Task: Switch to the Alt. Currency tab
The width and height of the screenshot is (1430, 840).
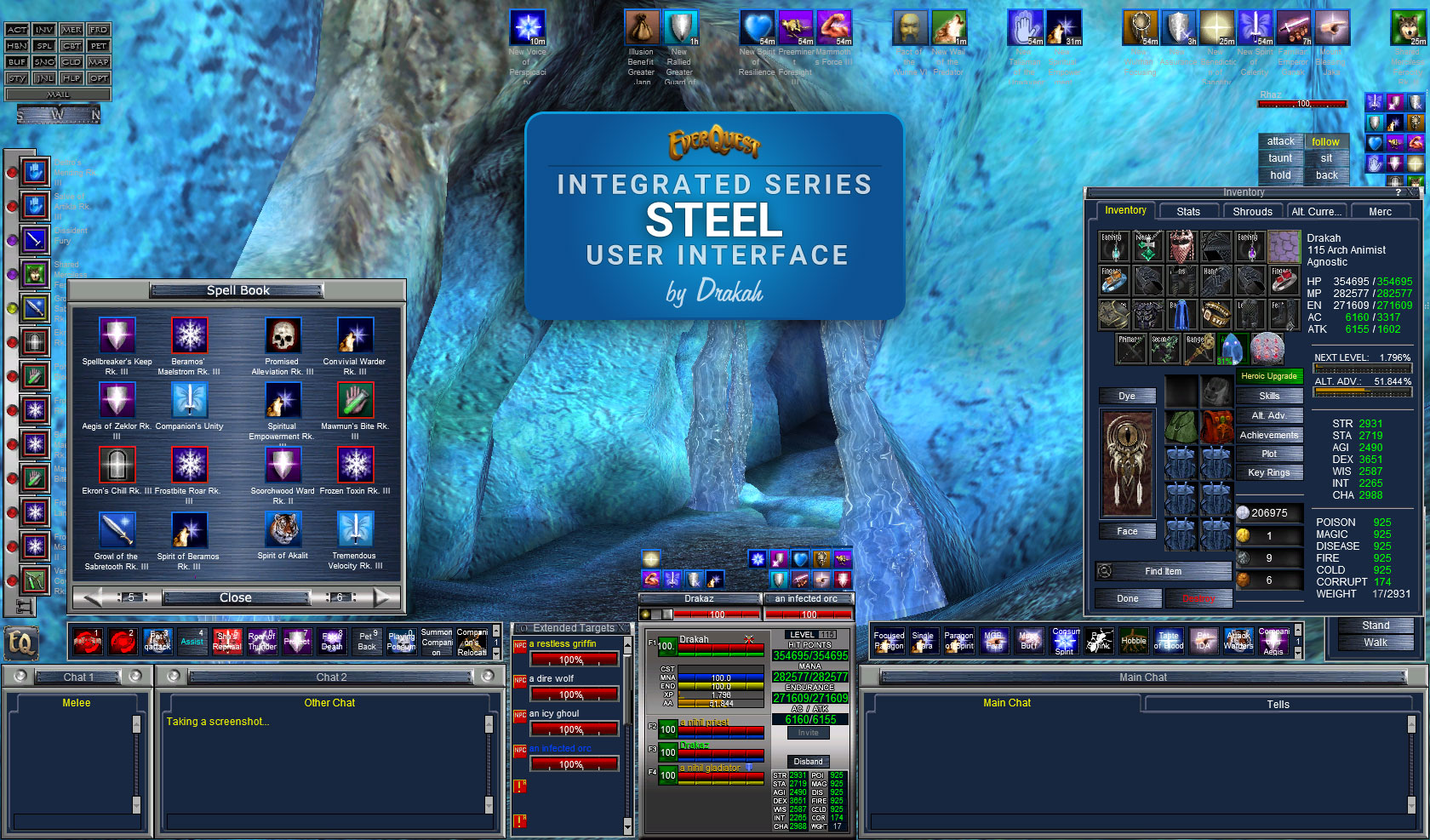Action: point(1316,211)
